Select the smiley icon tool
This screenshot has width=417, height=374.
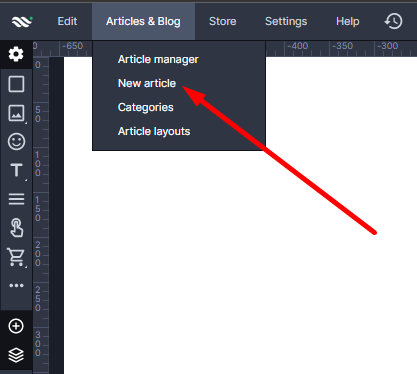click(x=16, y=142)
